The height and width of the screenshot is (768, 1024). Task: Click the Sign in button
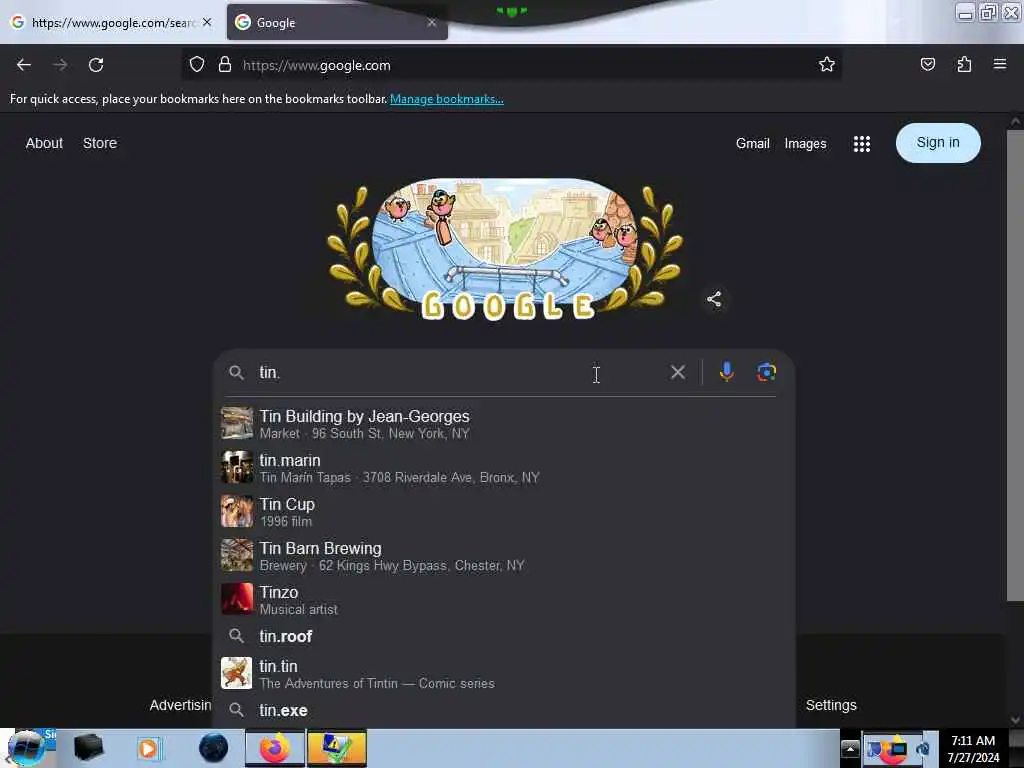pos(938,142)
